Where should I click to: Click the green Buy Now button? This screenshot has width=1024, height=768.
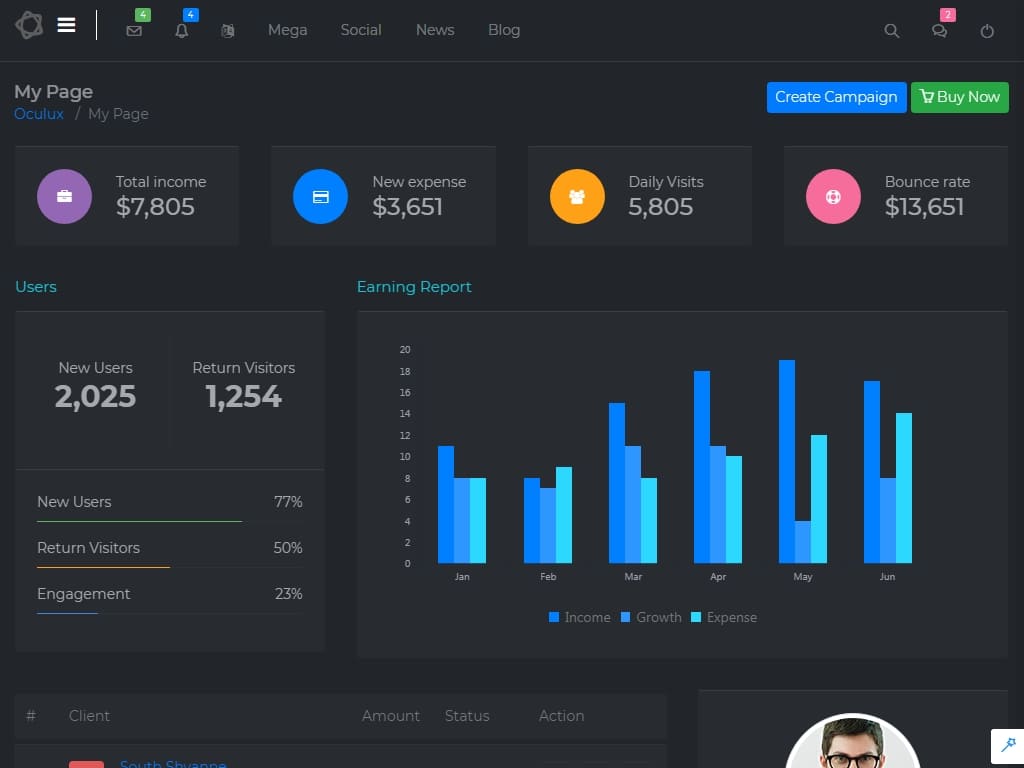[x=959, y=97]
